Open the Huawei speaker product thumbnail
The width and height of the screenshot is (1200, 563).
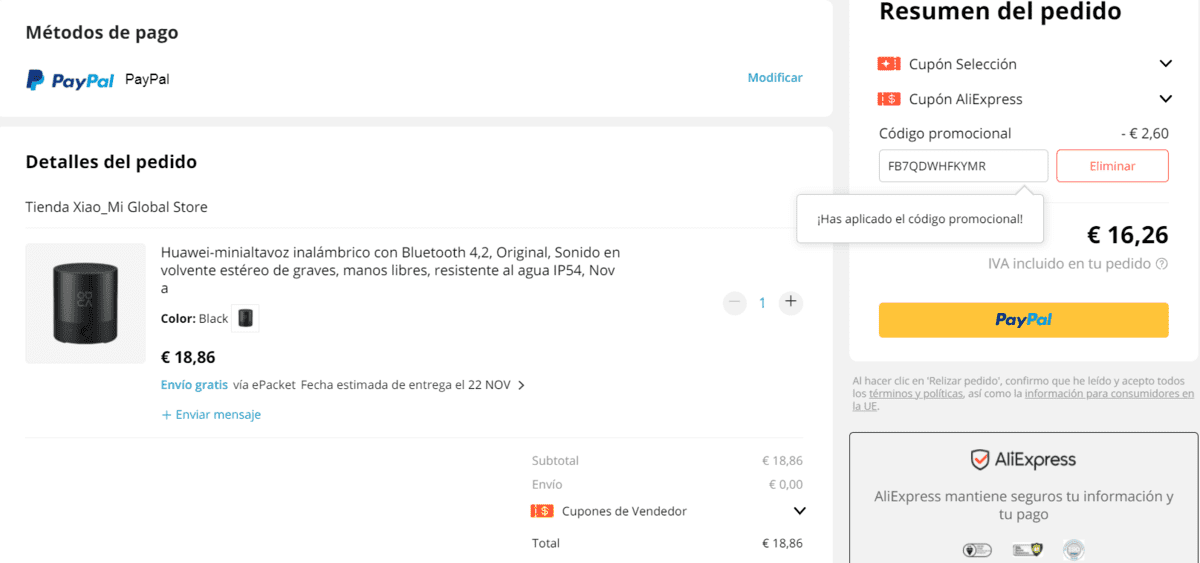pyautogui.click(x=85, y=303)
